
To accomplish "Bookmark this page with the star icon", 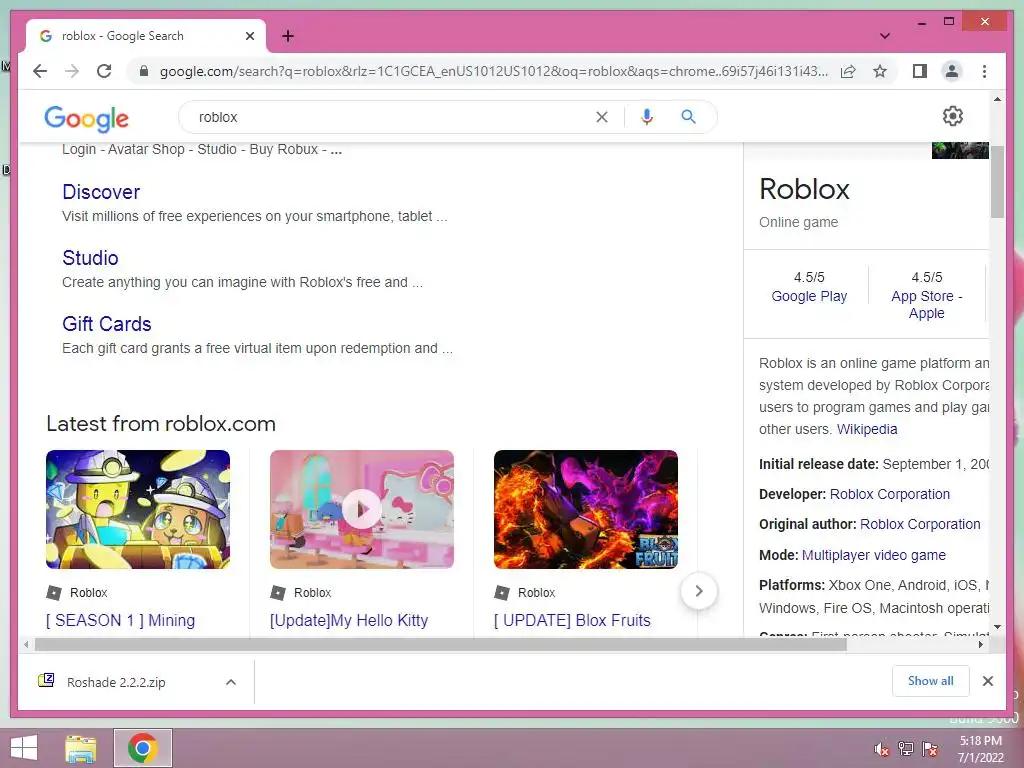I will (880, 71).
